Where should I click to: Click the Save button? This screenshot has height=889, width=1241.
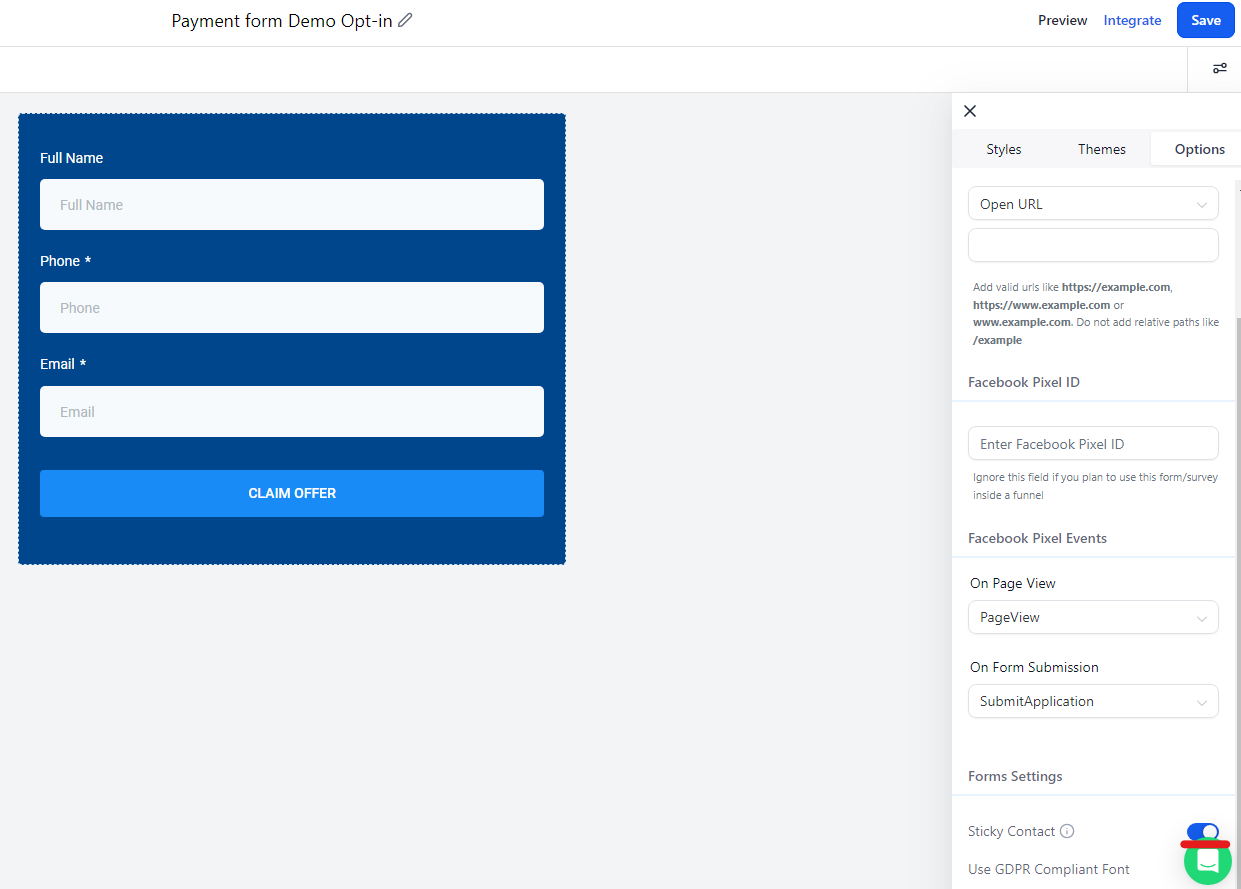[x=1205, y=20]
